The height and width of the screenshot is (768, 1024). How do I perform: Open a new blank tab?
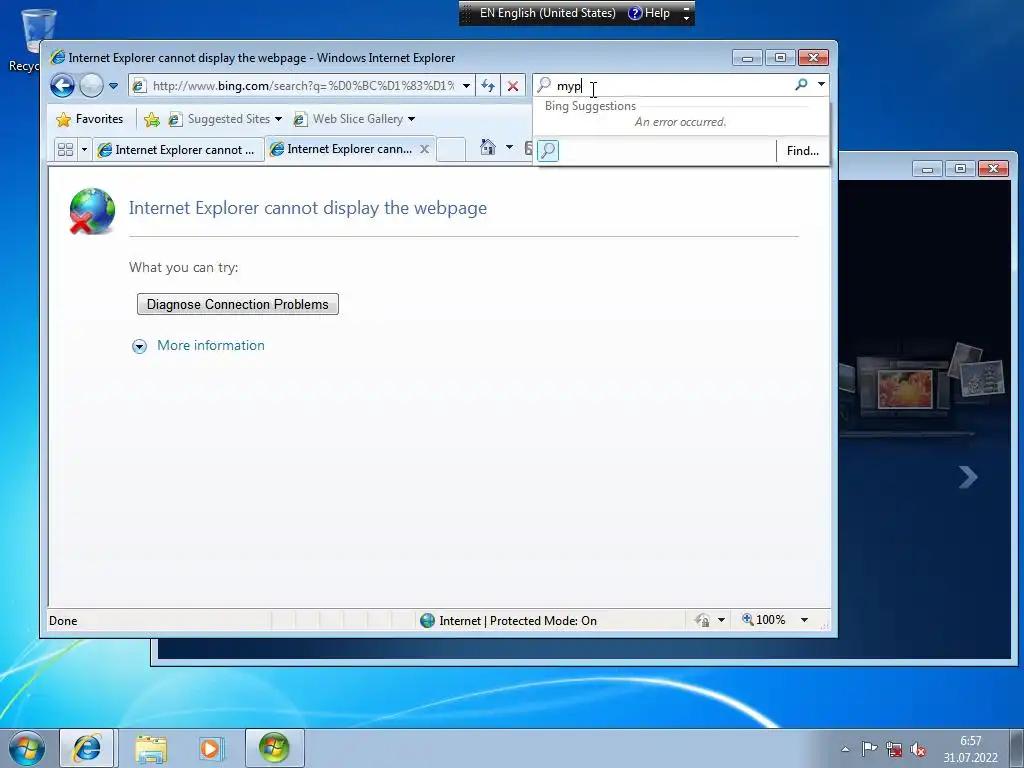pyautogui.click(x=451, y=149)
